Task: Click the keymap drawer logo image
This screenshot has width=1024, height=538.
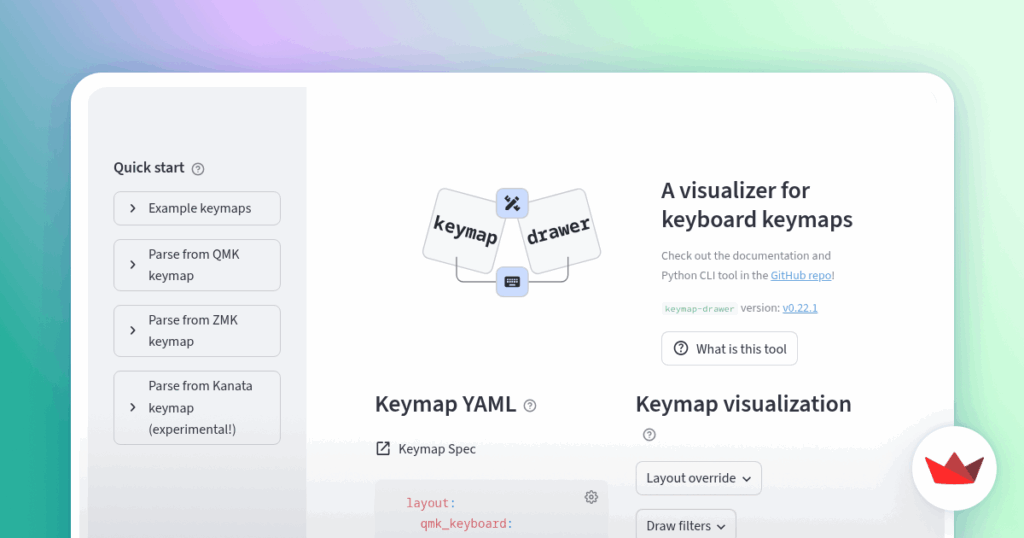Action: [512, 242]
